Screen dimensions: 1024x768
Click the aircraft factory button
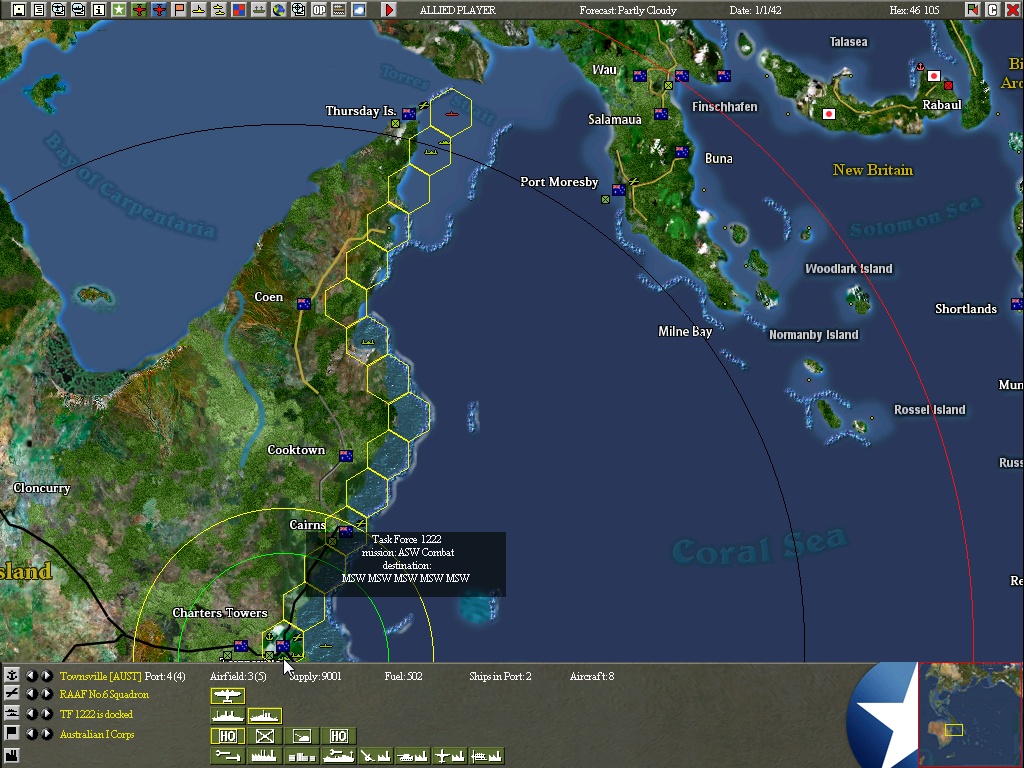point(451,756)
